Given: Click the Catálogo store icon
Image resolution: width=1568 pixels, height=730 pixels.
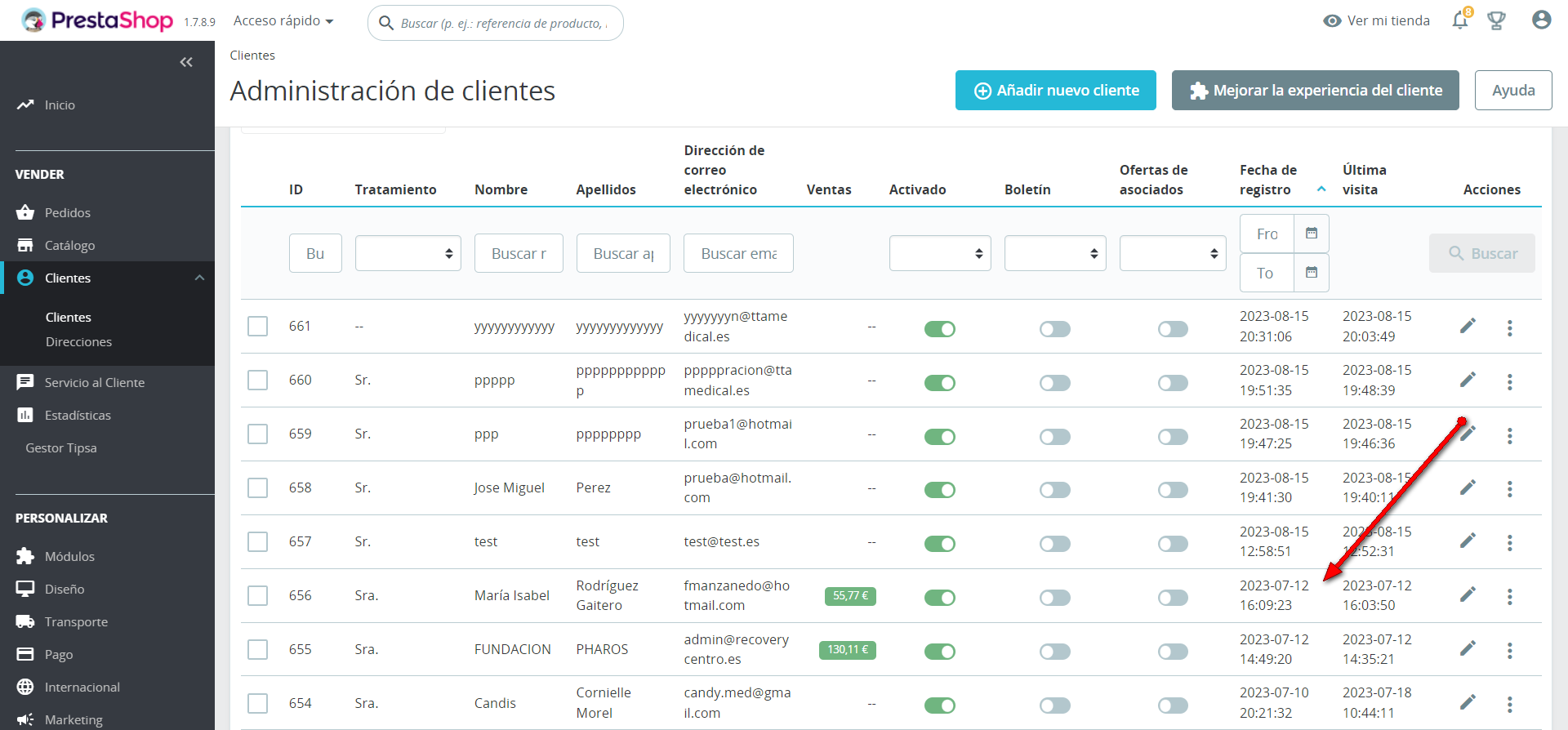Looking at the screenshot, I should tap(25, 245).
